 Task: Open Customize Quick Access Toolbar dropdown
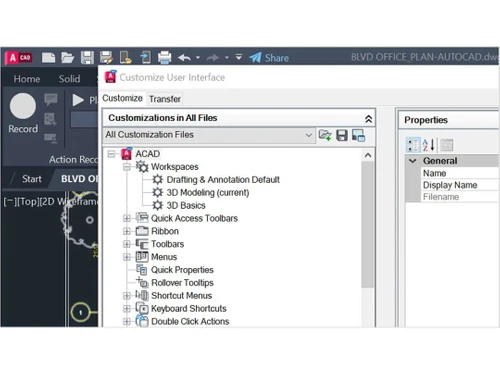tap(239, 57)
